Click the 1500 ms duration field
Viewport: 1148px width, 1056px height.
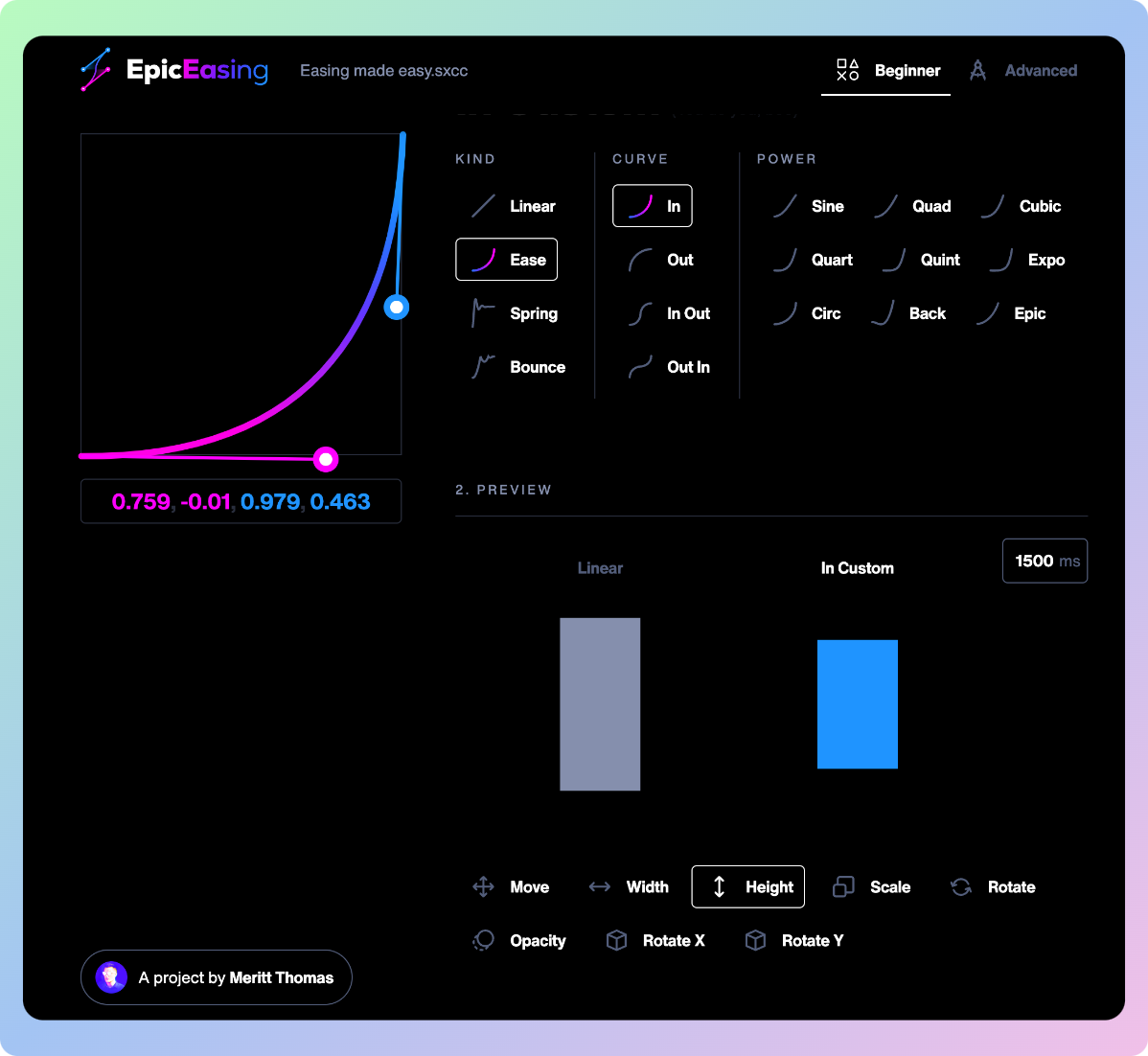1045,562
